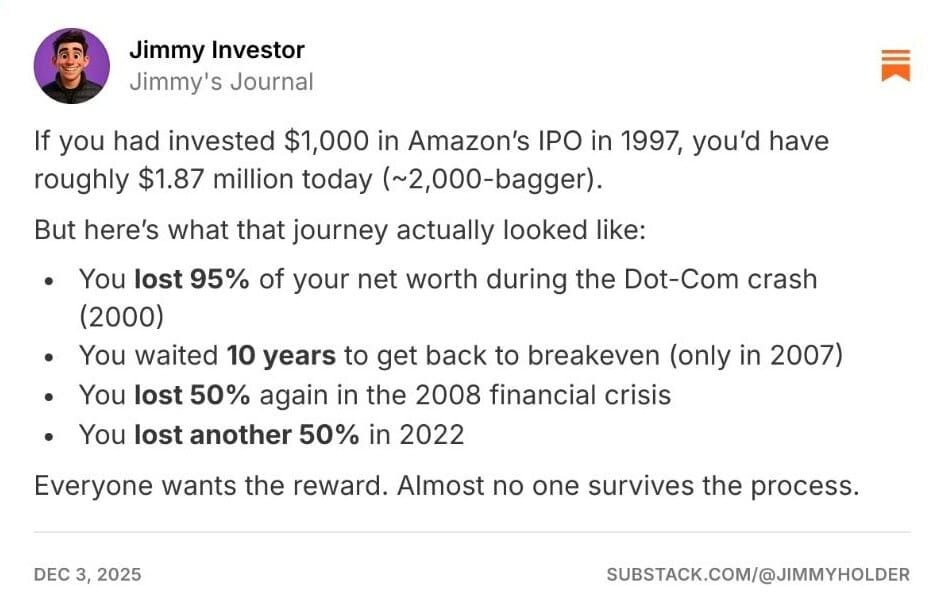The width and height of the screenshot is (930, 600).
Task: Click the 'Almost no one survives' sentence
Action: [x=628, y=486]
